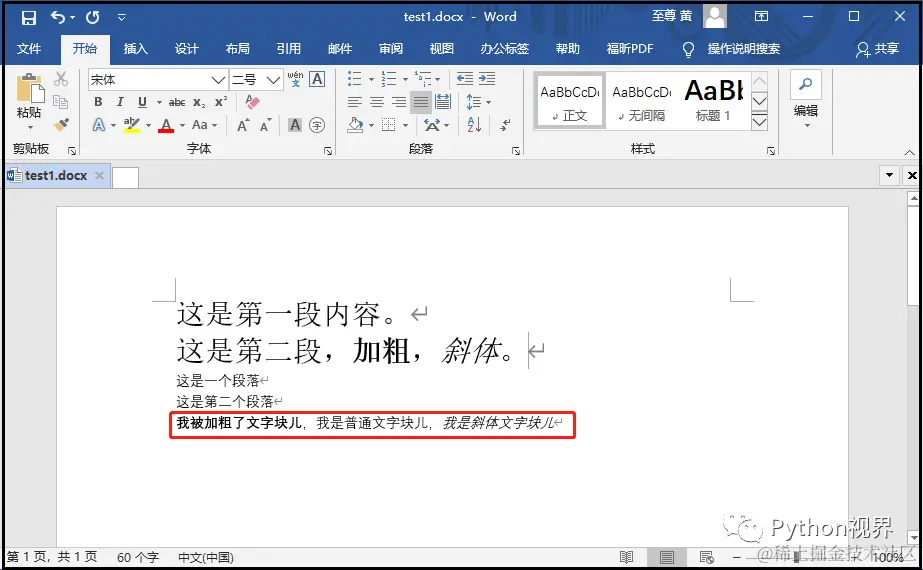Image resolution: width=923 pixels, height=570 pixels.
Task: Close the test1.docx document tab
Action: coord(99,175)
